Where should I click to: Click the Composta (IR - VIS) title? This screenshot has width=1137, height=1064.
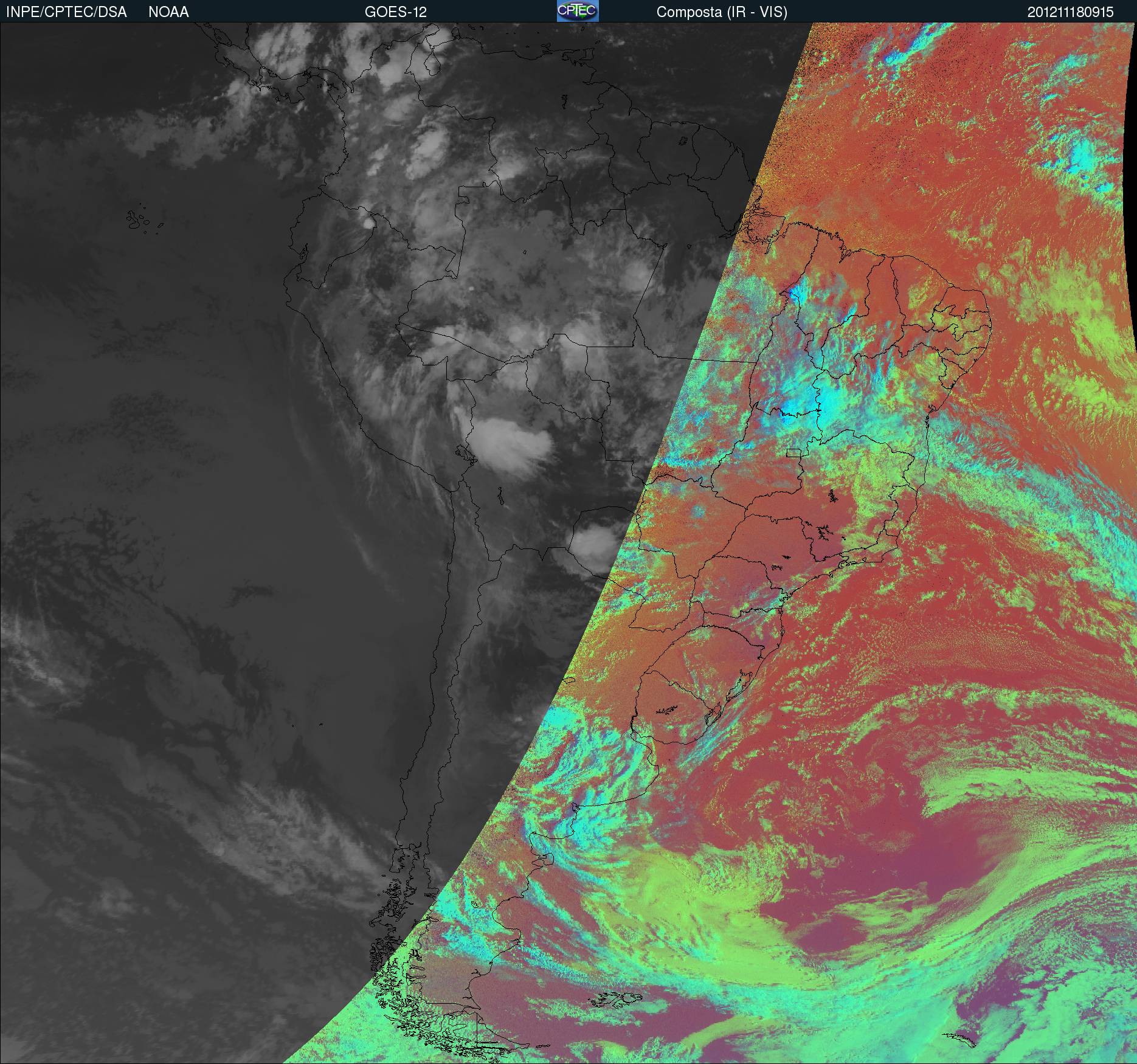point(722,12)
